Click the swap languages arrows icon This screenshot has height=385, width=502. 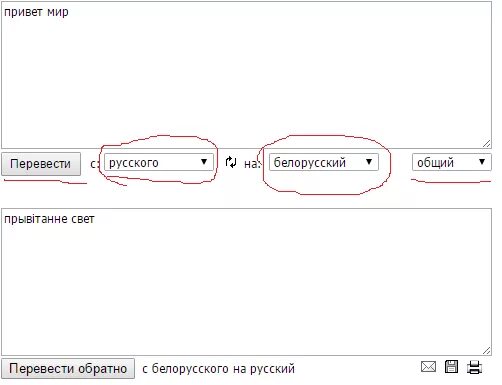click(231, 162)
